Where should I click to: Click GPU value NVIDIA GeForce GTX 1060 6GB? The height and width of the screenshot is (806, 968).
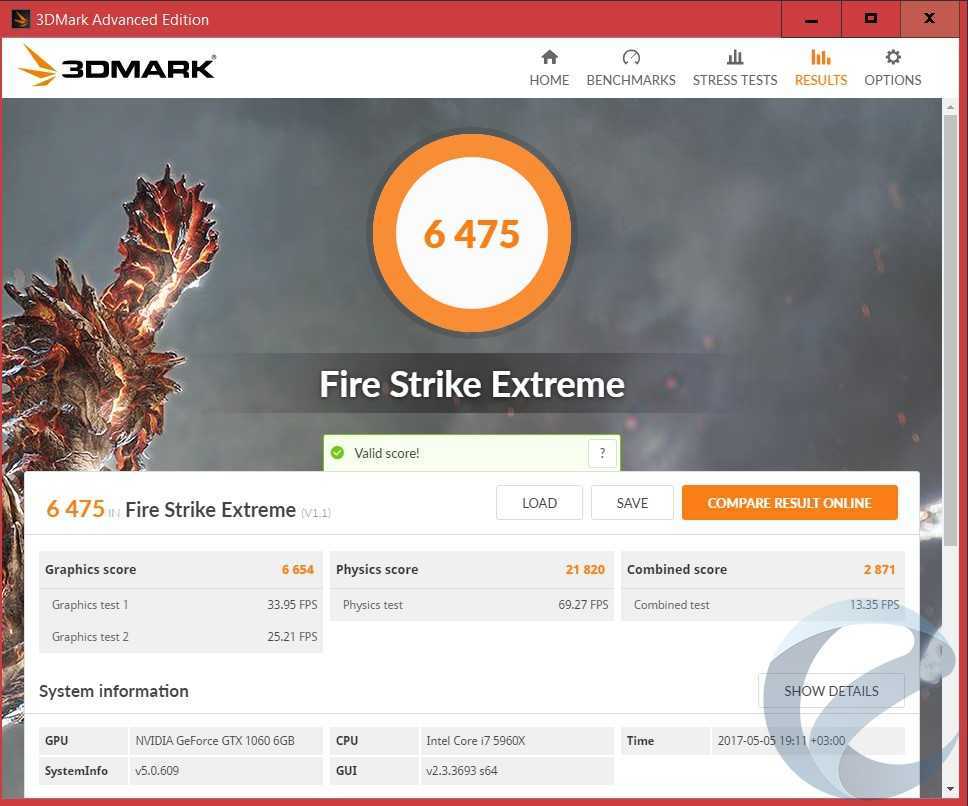pos(215,741)
